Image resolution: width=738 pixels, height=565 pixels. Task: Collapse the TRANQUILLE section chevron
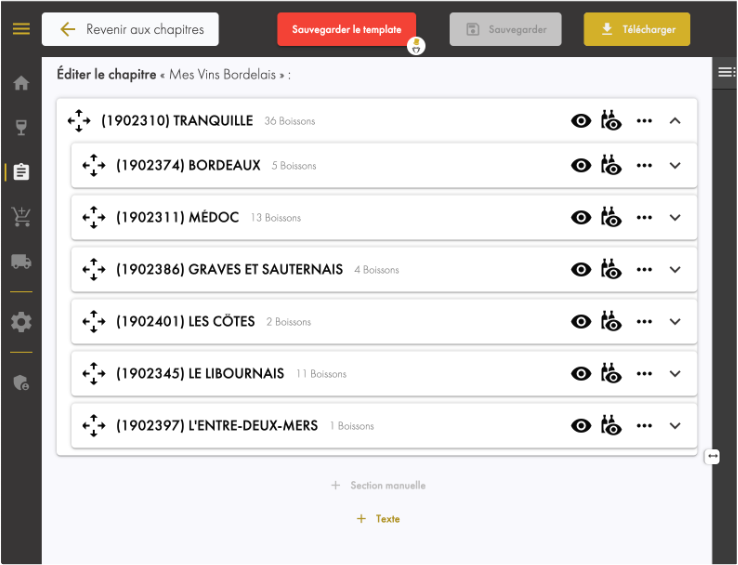click(675, 121)
